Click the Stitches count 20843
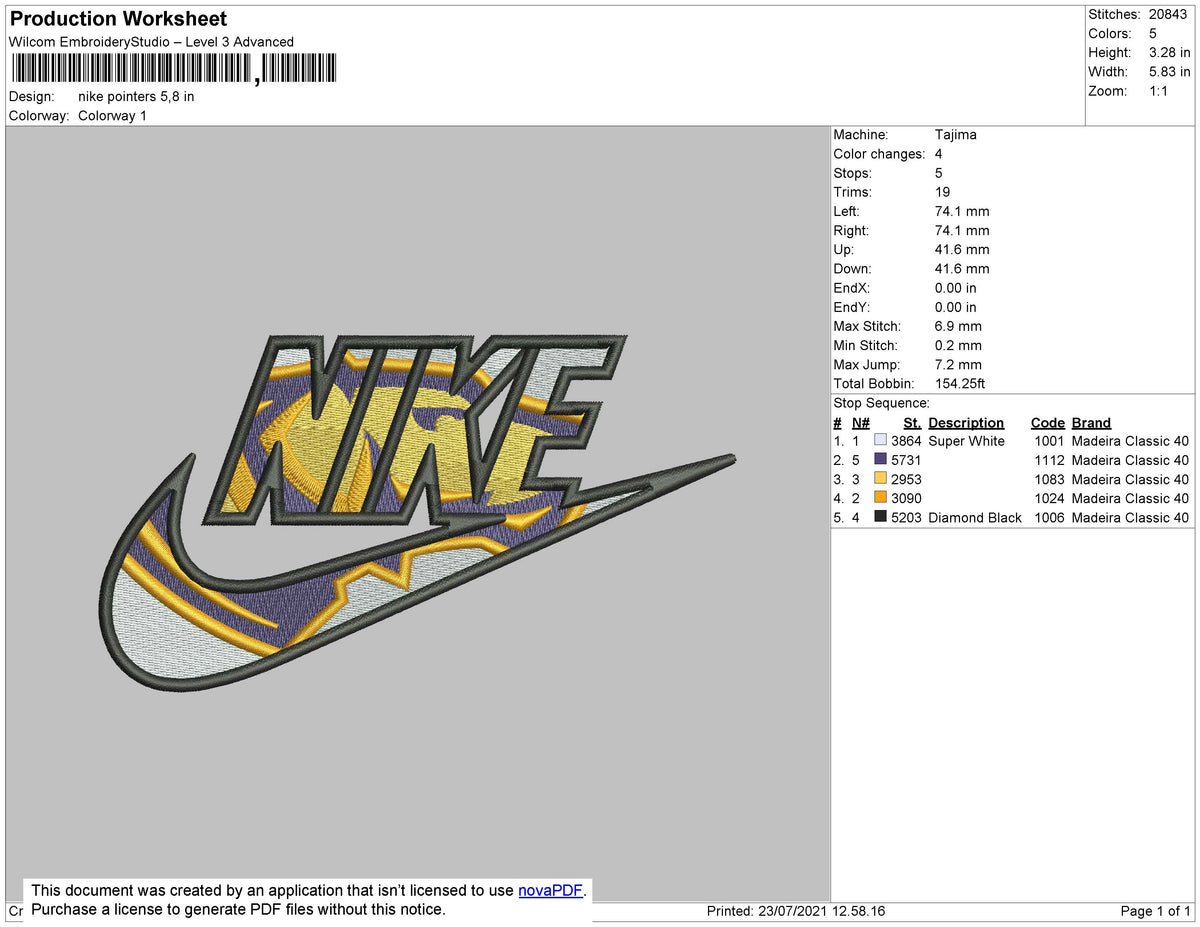The image size is (1200, 927). point(1170,14)
